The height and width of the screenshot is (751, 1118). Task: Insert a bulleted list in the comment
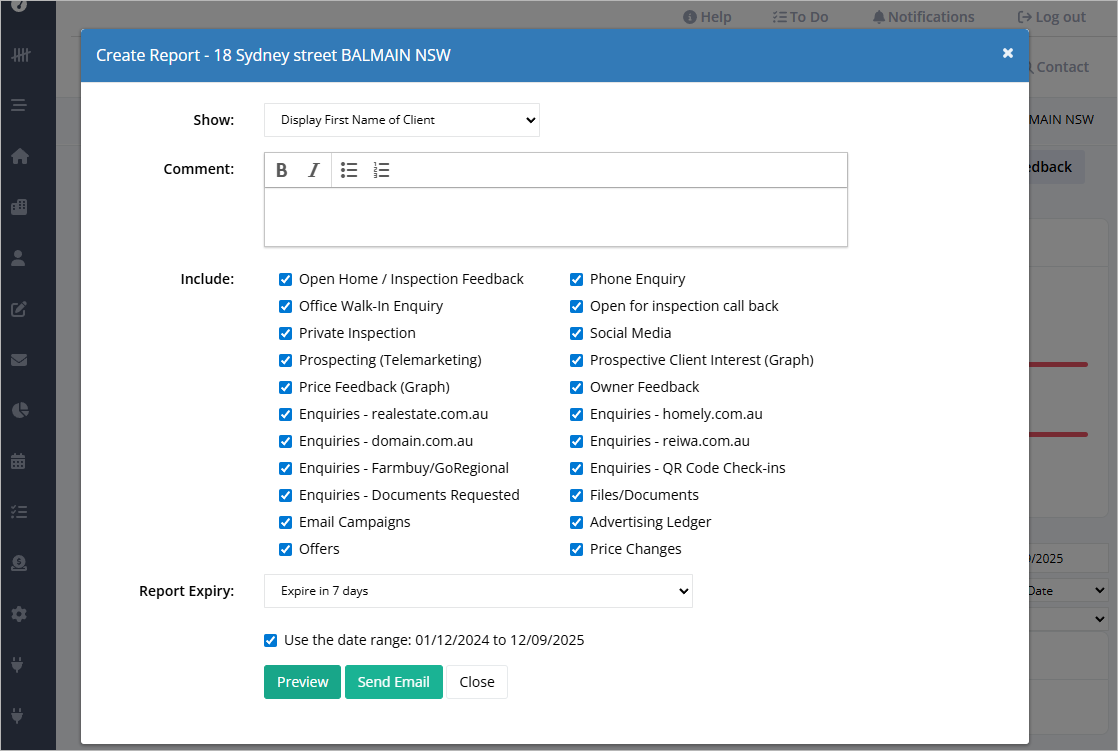[x=349, y=170]
